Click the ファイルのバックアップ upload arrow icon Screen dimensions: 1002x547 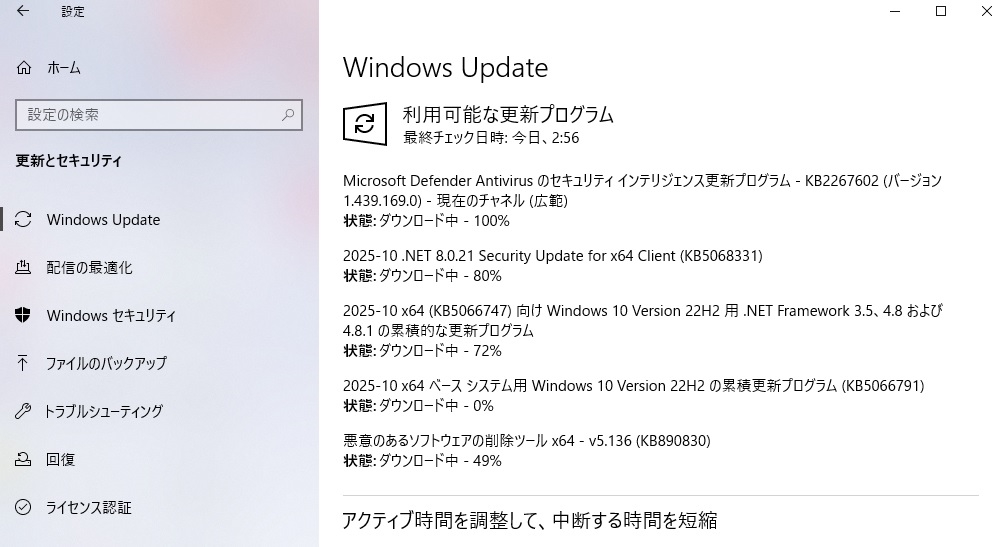(x=24, y=364)
